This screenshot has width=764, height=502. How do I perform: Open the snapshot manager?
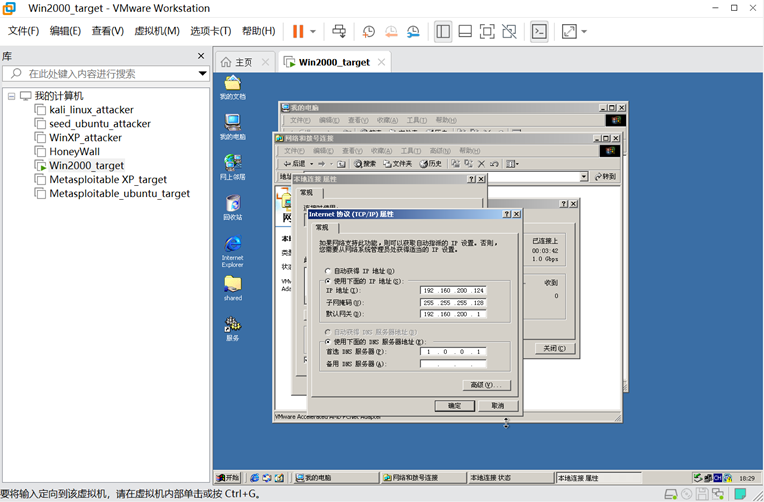(x=413, y=32)
